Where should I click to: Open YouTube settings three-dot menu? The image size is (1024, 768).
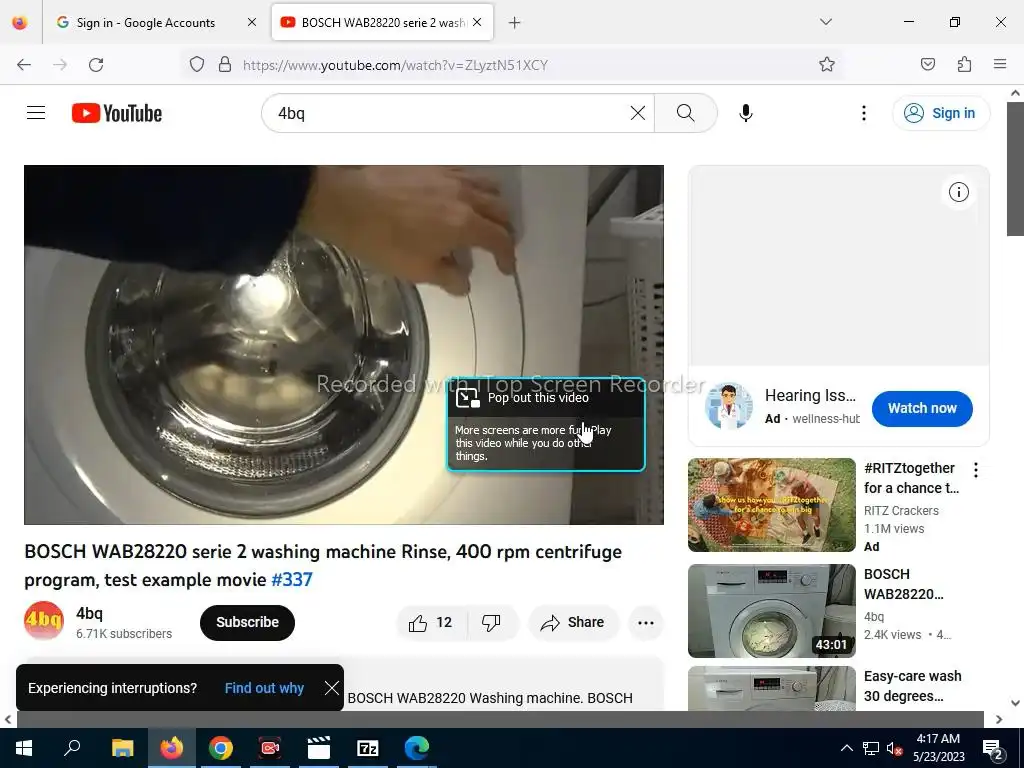863,113
